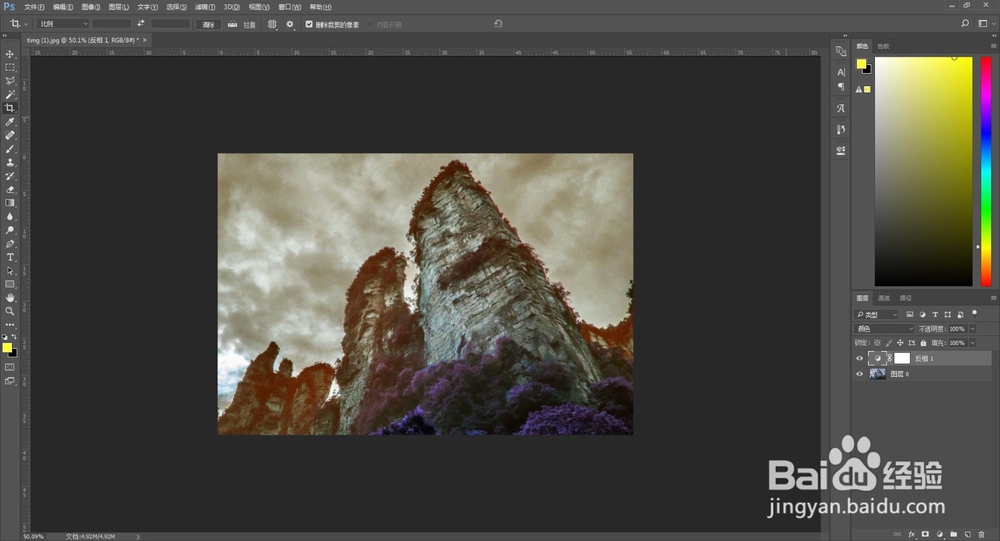Viewport: 1000px width, 541px height.
Task: Click the 清除 button in options bar
Action: pos(208,24)
